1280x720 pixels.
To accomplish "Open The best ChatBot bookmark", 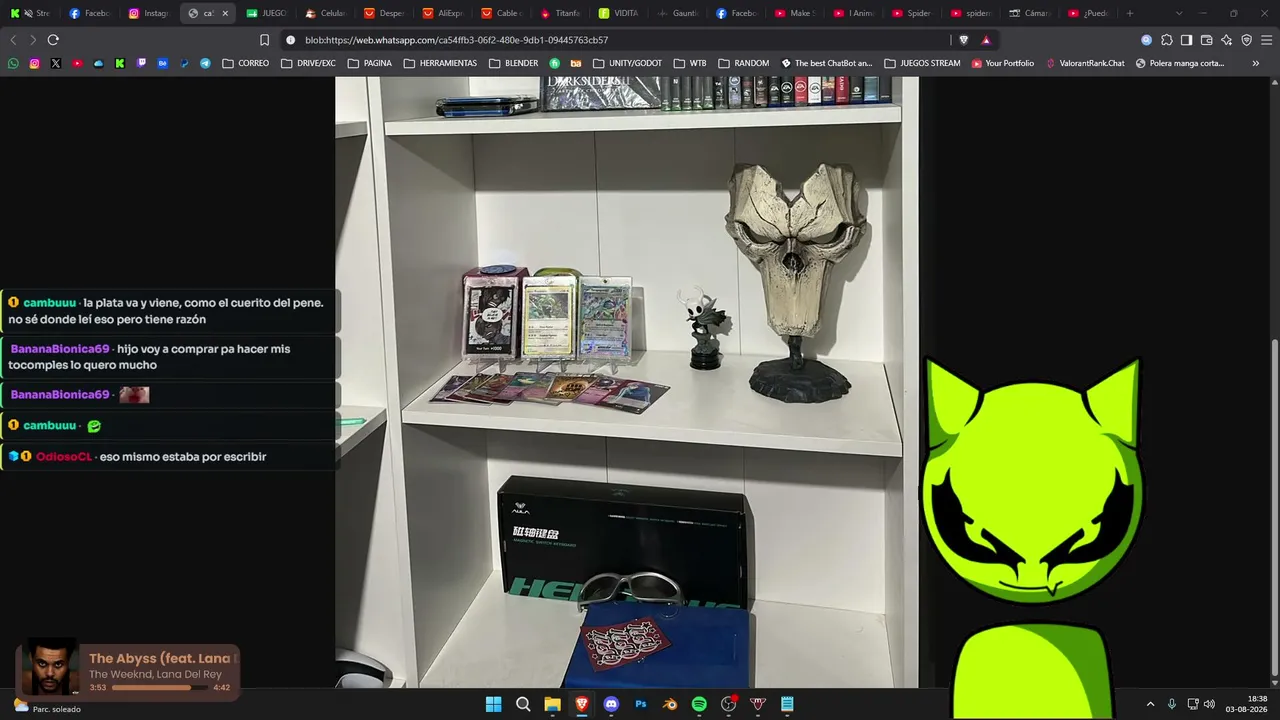I will tap(827, 63).
